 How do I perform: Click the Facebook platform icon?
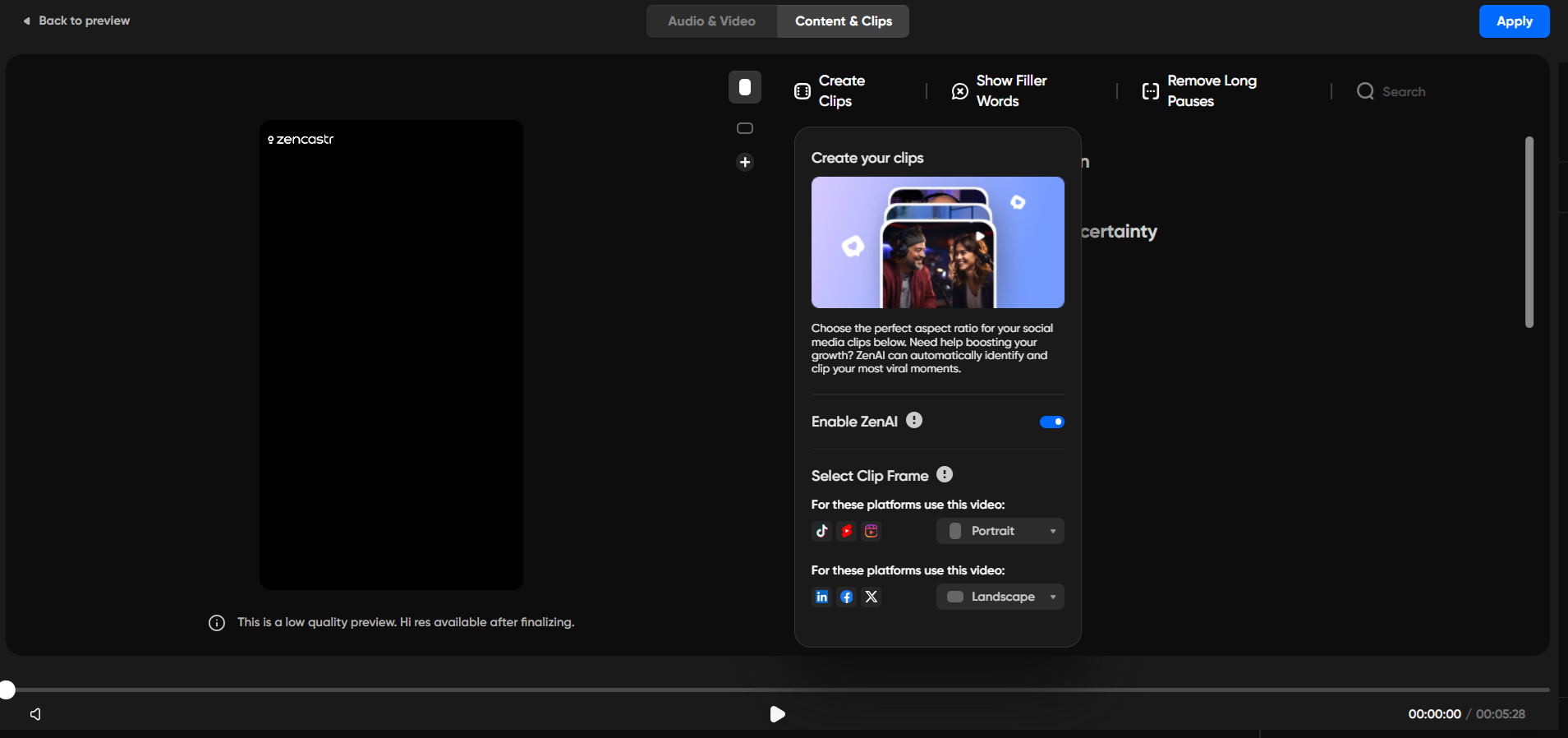point(847,597)
